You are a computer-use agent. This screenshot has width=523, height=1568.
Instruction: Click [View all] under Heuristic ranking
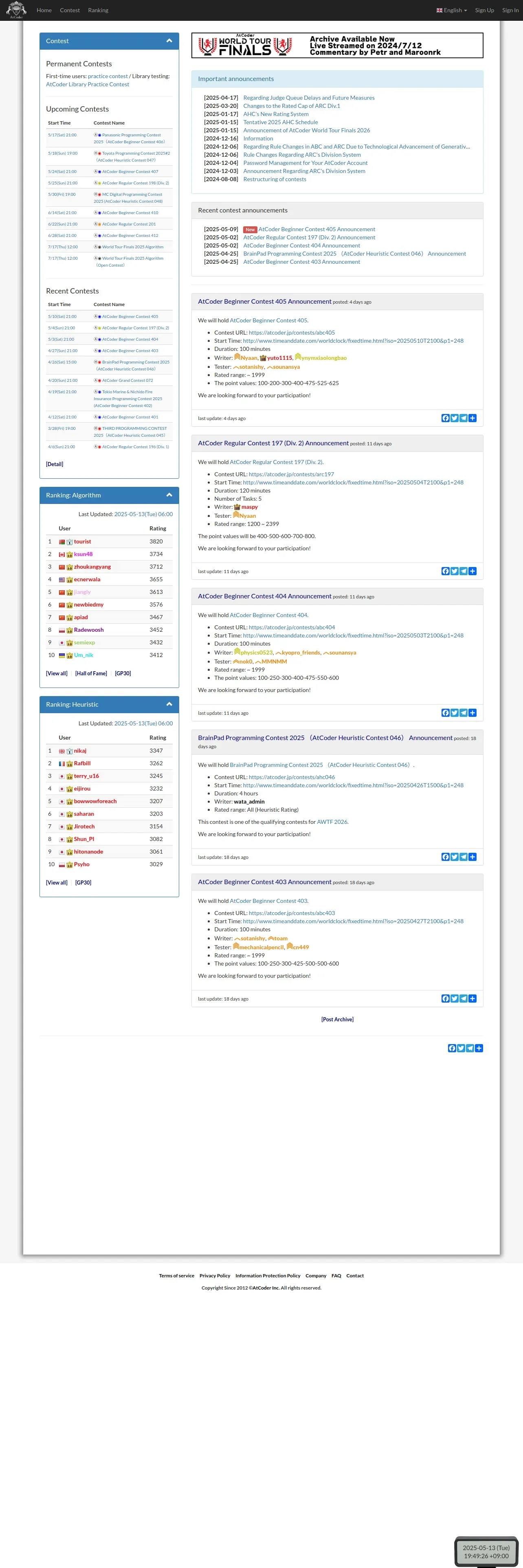57,883
